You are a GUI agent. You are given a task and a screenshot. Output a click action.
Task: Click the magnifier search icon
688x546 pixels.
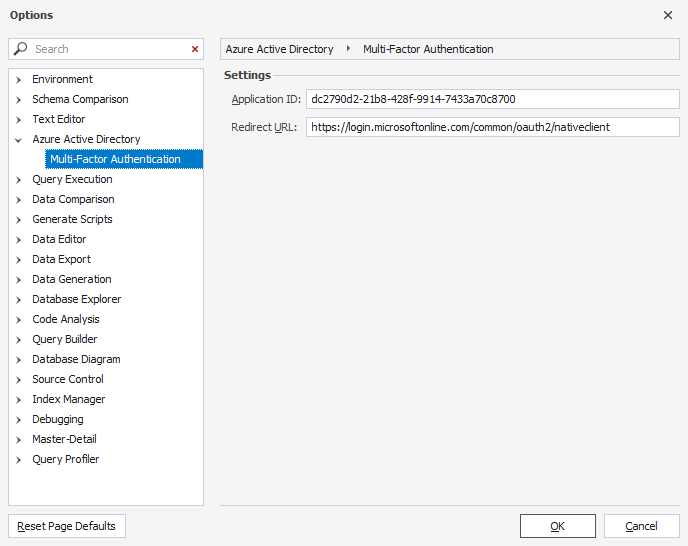tap(20, 49)
